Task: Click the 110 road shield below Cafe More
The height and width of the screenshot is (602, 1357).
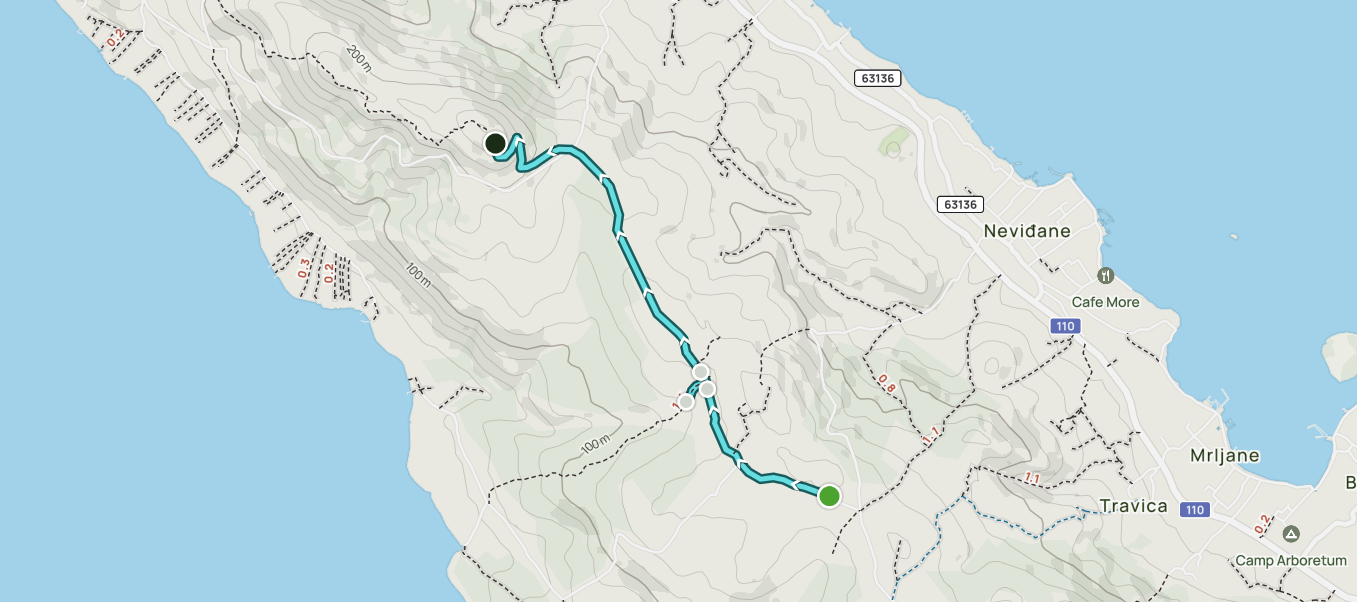Action: 1065,326
